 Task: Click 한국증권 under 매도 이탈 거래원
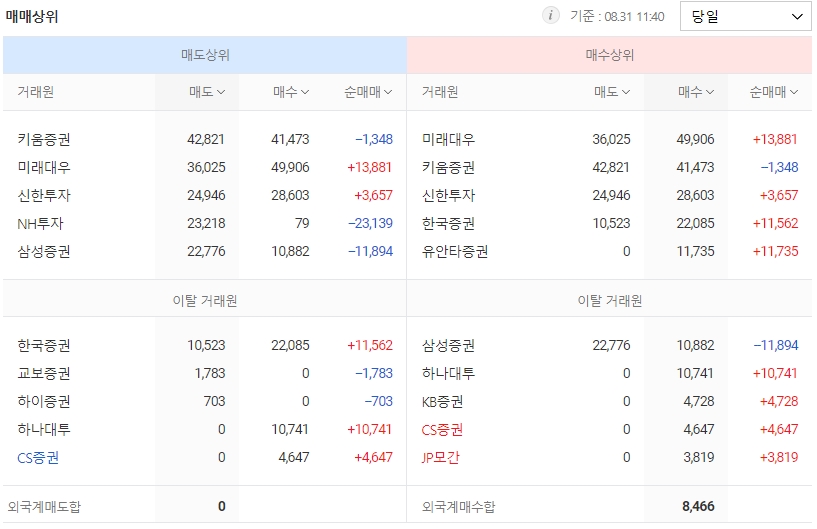point(44,346)
